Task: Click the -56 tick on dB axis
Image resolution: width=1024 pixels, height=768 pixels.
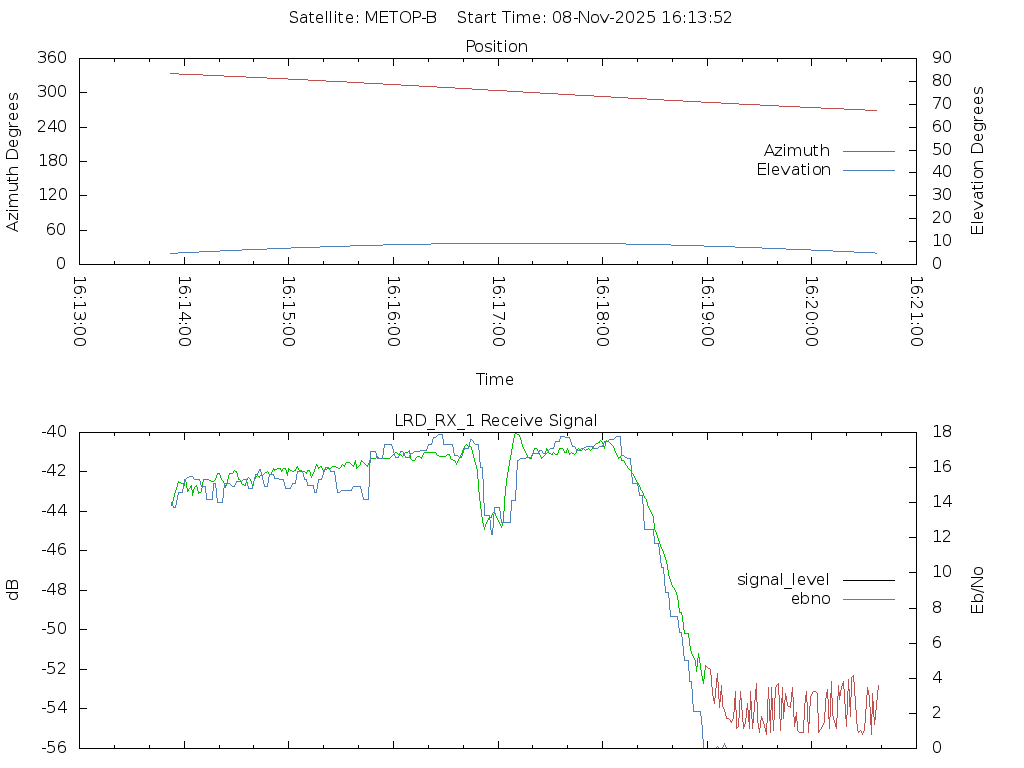Action: point(54,747)
